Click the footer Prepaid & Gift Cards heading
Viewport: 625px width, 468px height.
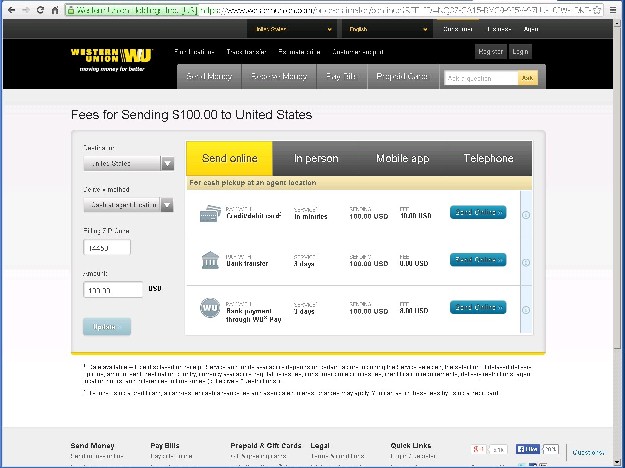coord(266,445)
